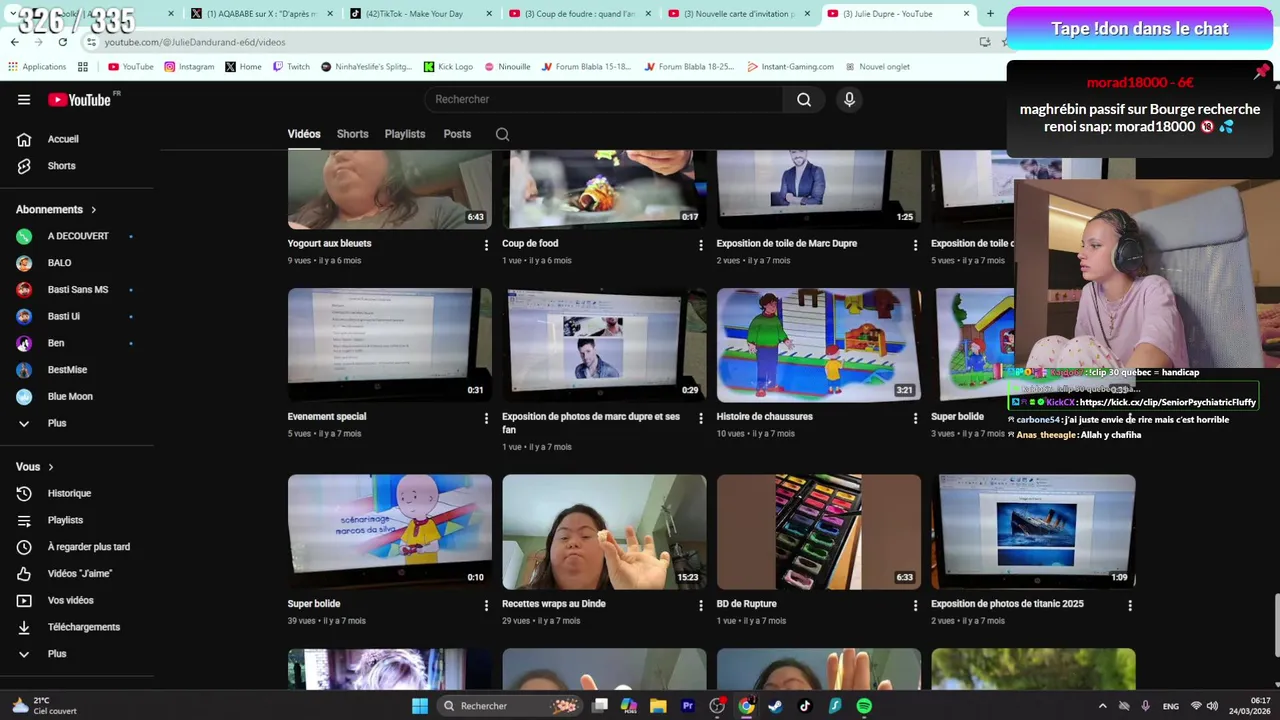Show hidden system tray icons
This screenshot has height=720, width=1280.
(x=1102, y=706)
